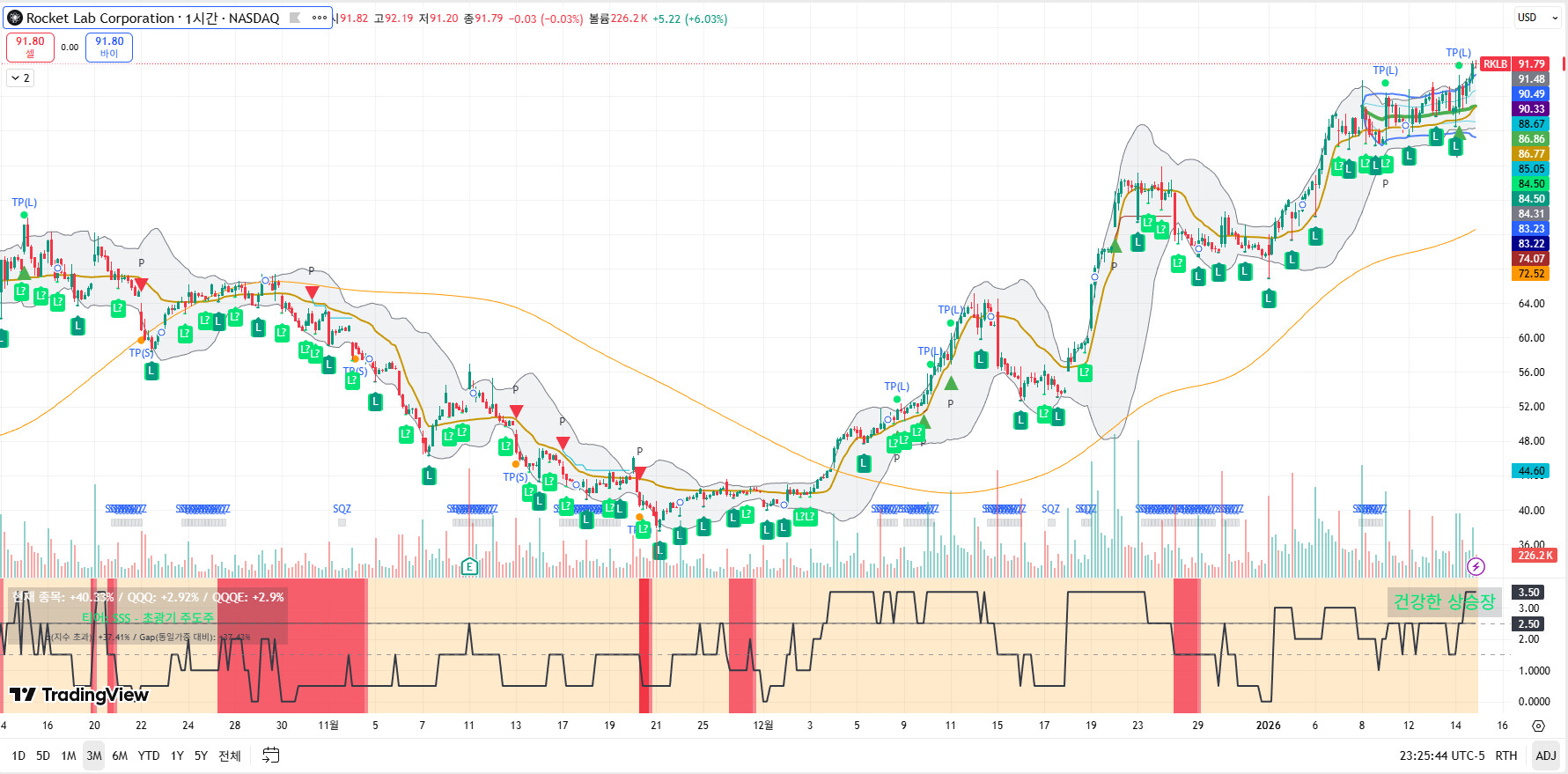1568x774 pixels.
Task: Click the purple lightning bolt icon
Action: (1476, 566)
